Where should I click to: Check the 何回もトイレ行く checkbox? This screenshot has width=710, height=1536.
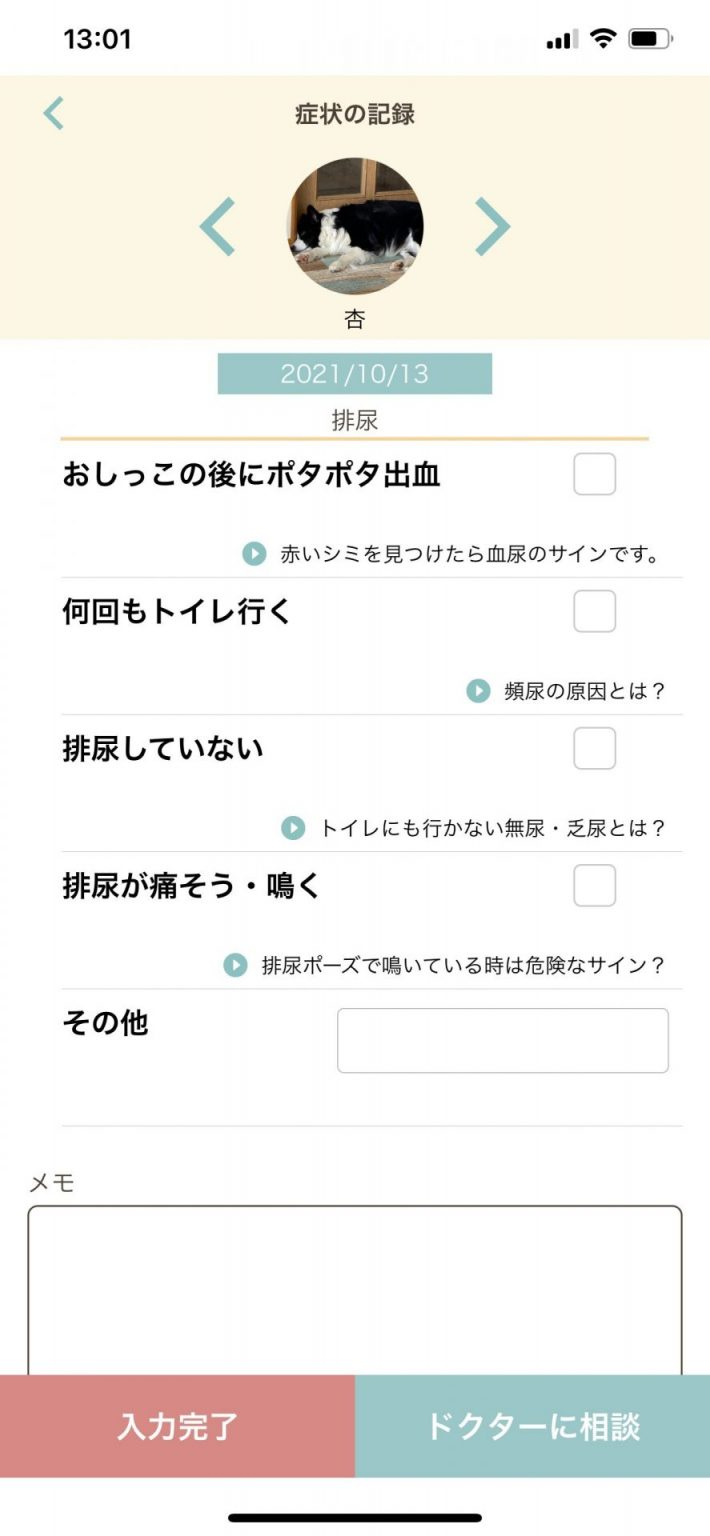[593, 611]
